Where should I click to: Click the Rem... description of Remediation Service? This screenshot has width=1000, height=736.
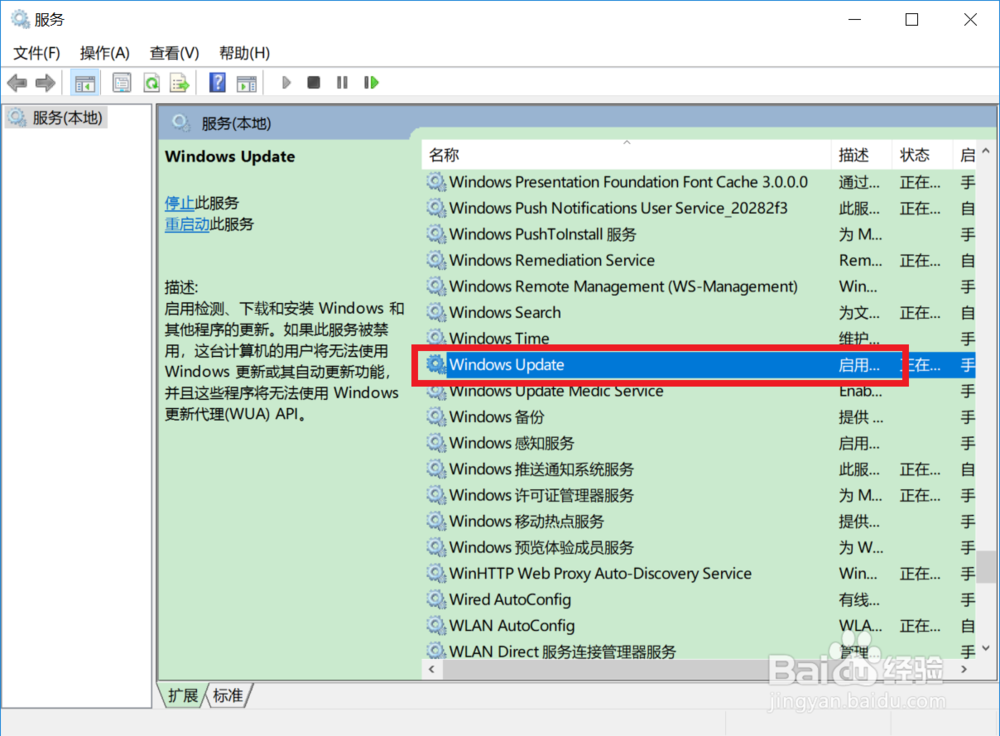[860, 260]
